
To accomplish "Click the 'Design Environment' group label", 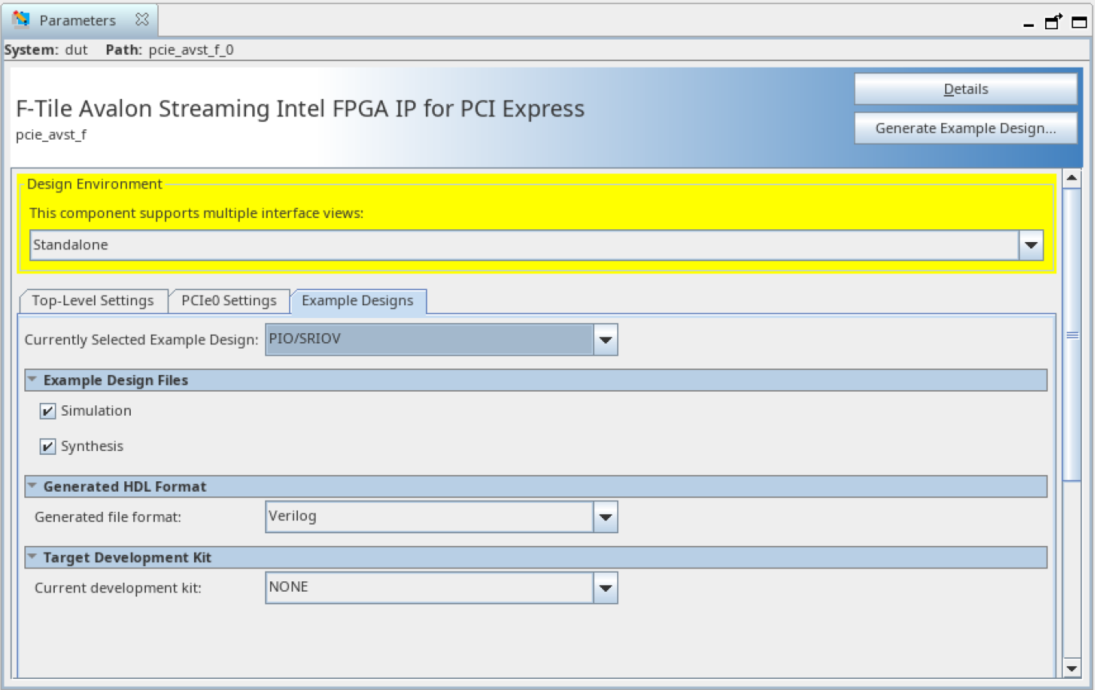I will pyautogui.click(x=94, y=184).
